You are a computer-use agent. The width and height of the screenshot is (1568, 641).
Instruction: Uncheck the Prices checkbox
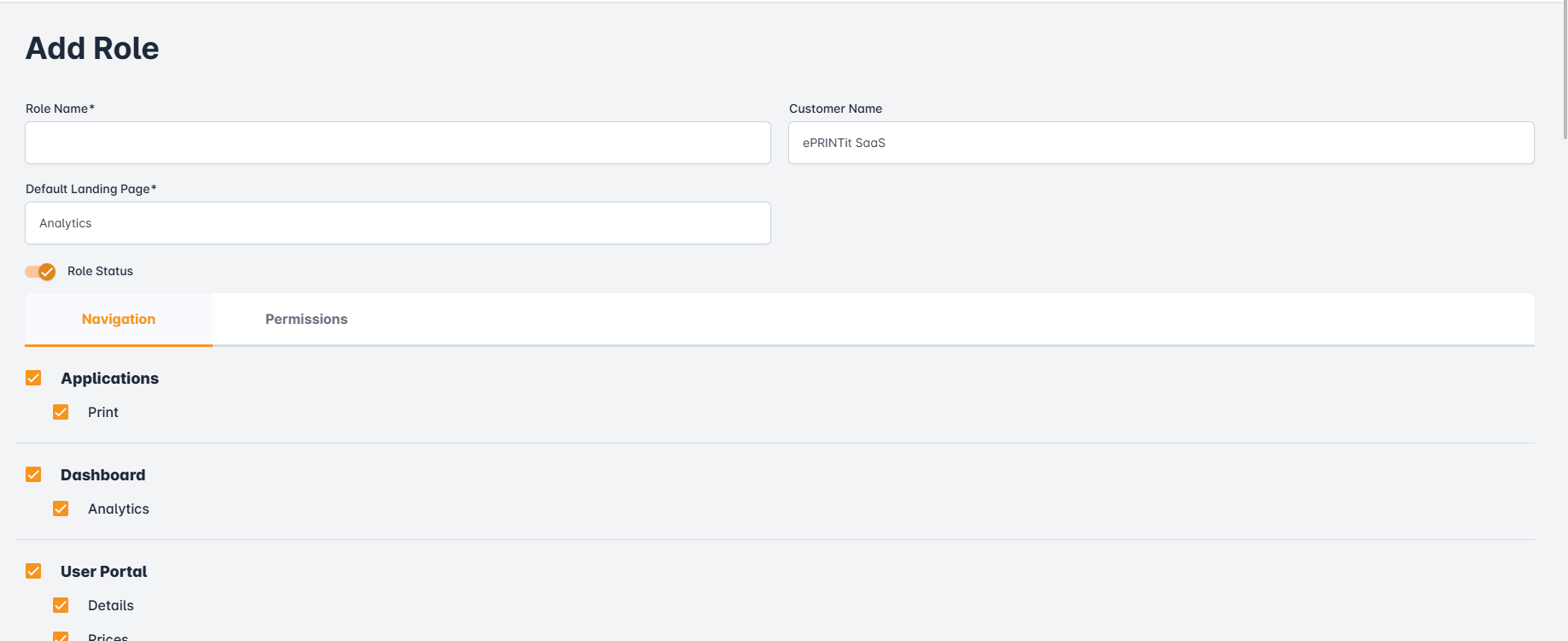(61, 637)
